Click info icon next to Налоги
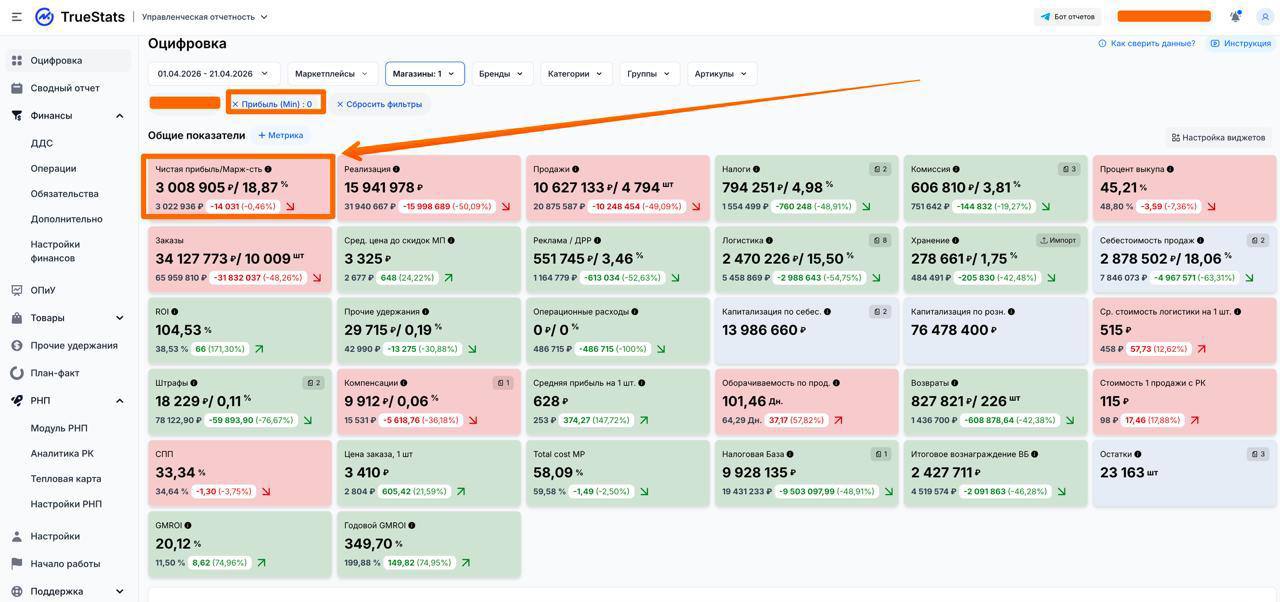Screen dimensions: 1280x602 (x=756, y=170)
